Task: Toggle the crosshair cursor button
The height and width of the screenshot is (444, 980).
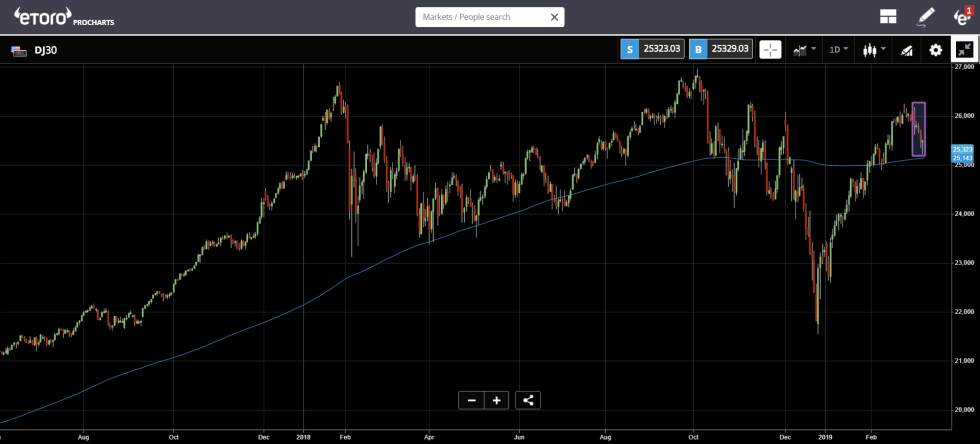Action: (x=770, y=49)
